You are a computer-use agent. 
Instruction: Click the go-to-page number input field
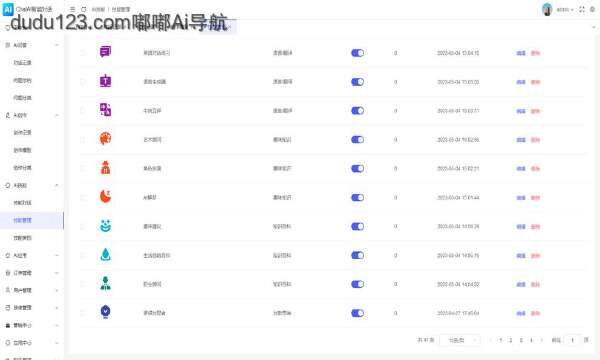pyautogui.click(x=572, y=340)
